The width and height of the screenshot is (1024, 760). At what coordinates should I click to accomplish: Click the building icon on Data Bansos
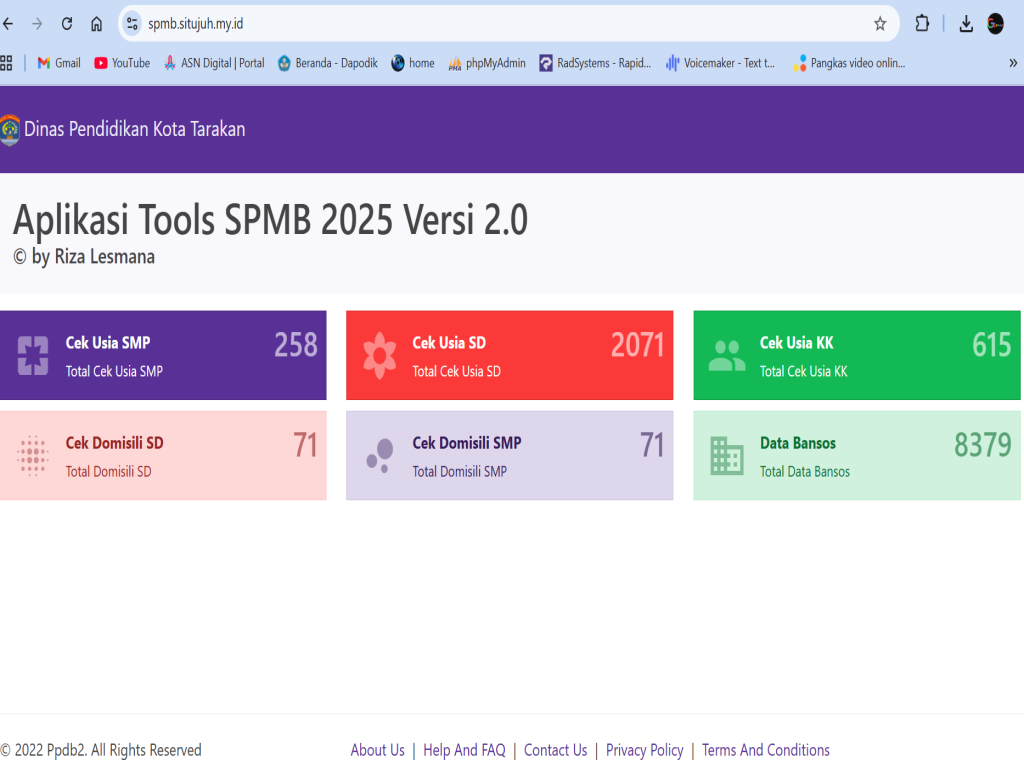pos(727,455)
